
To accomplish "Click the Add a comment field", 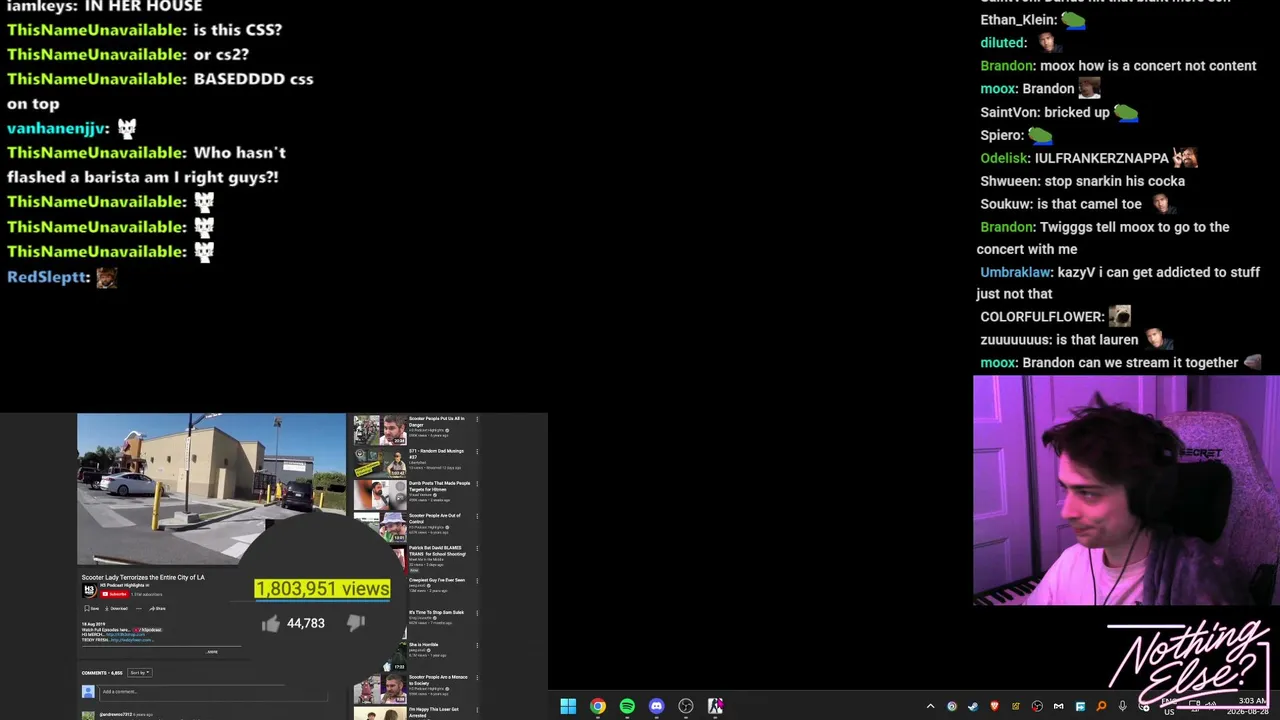I will [213, 692].
